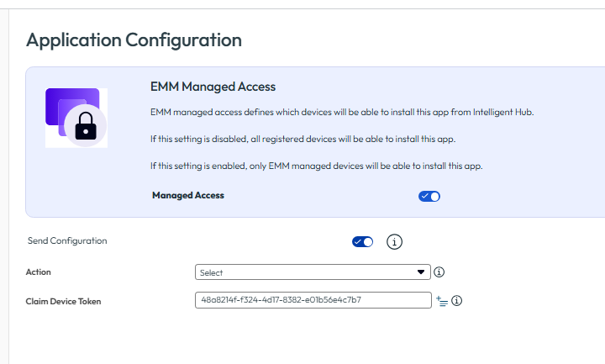The height and width of the screenshot is (364, 605).
Task: Disable the Send Configuration toggle
Action: coord(362,242)
